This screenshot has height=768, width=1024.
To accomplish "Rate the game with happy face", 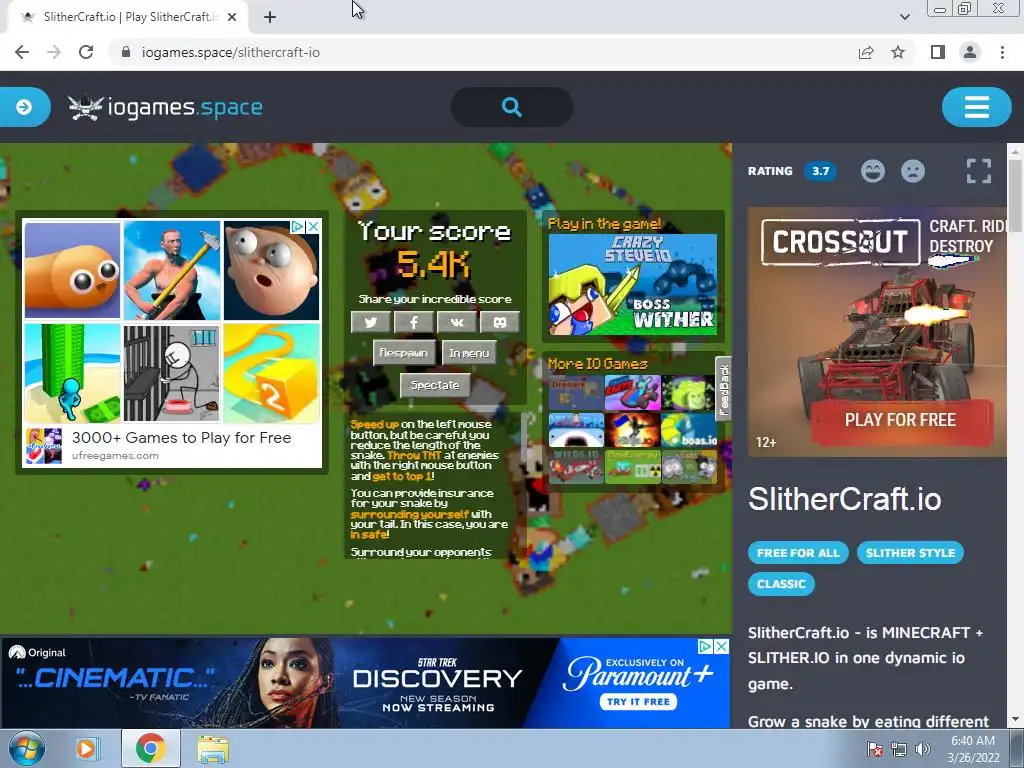I will (x=872, y=171).
